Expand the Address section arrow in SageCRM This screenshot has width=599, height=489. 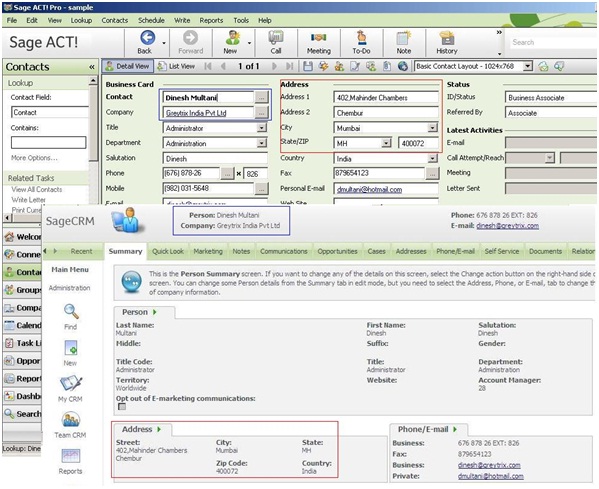point(159,429)
